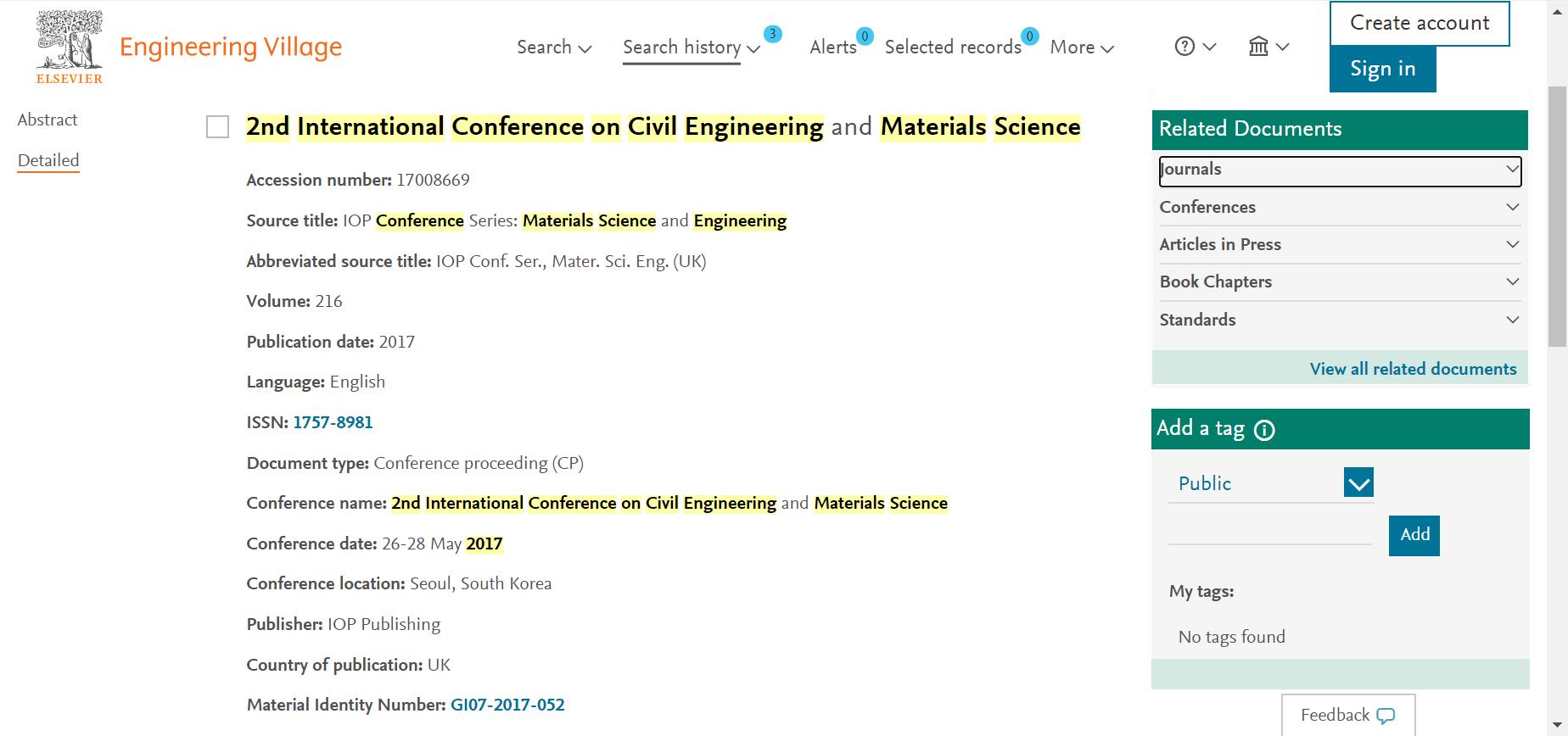Open the More menu
This screenshot has width=1568, height=736.
tap(1082, 47)
